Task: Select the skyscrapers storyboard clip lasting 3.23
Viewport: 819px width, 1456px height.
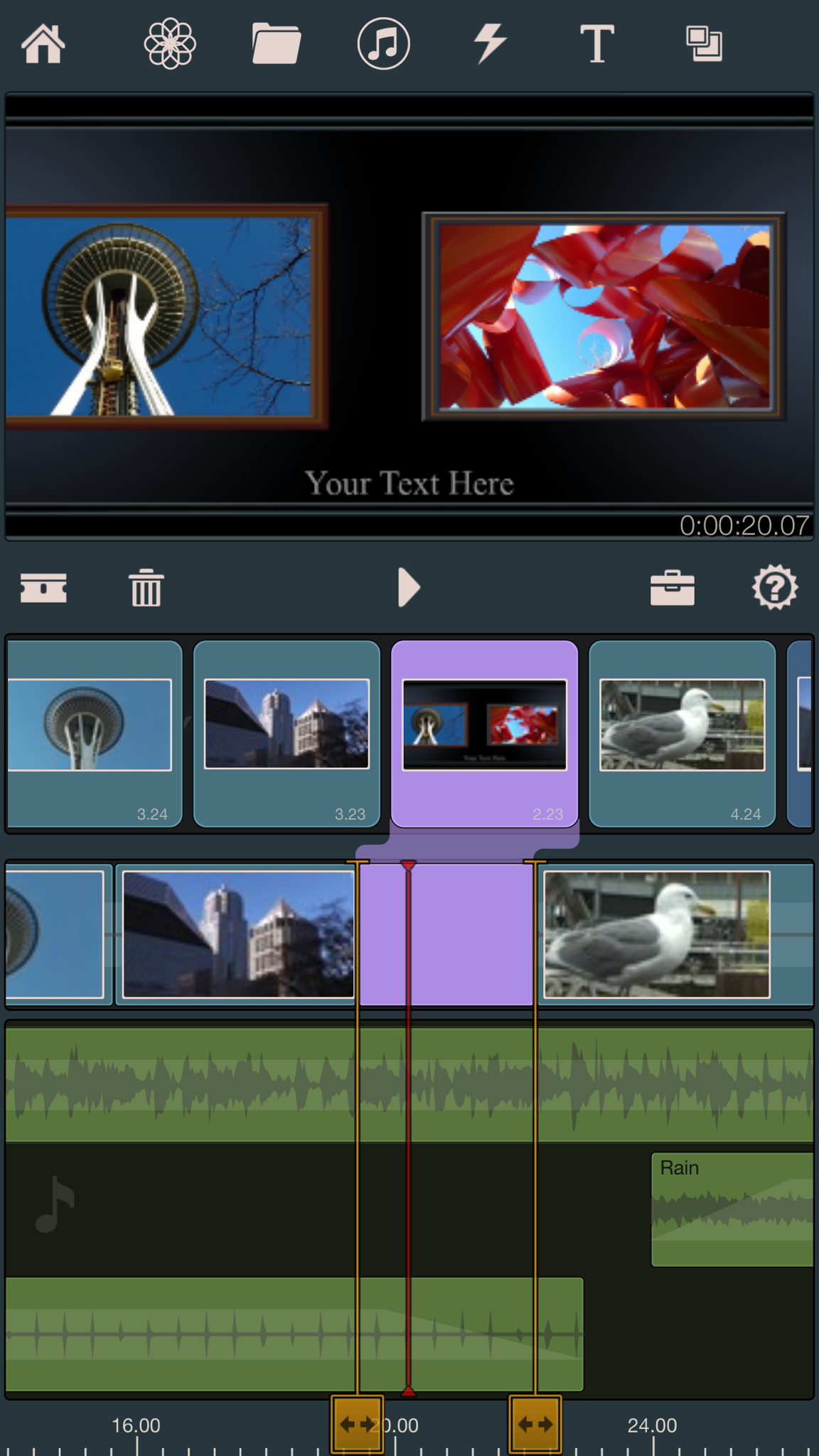Action: pyautogui.click(x=287, y=734)
